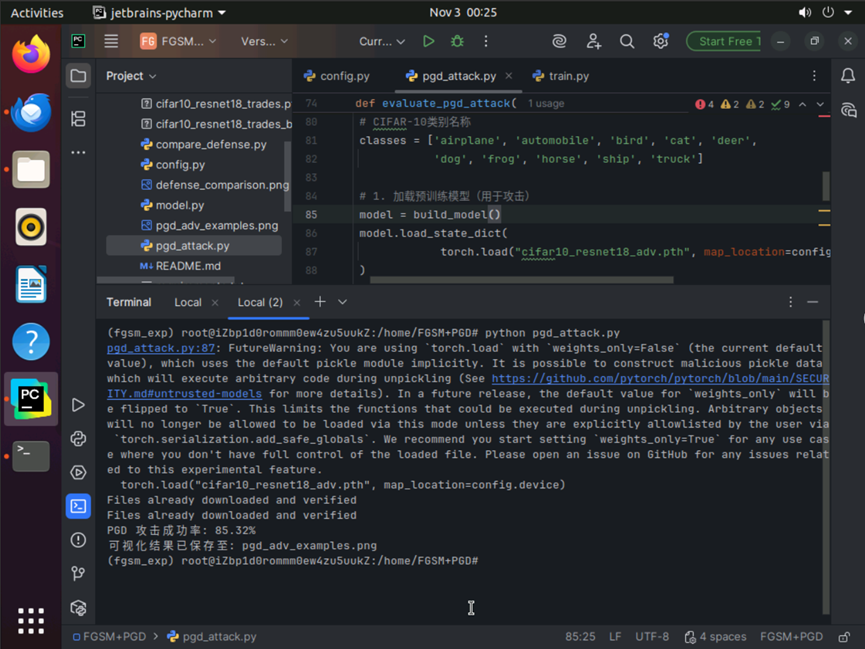Open Search Everywhere magnifier icon

[627, 41]
